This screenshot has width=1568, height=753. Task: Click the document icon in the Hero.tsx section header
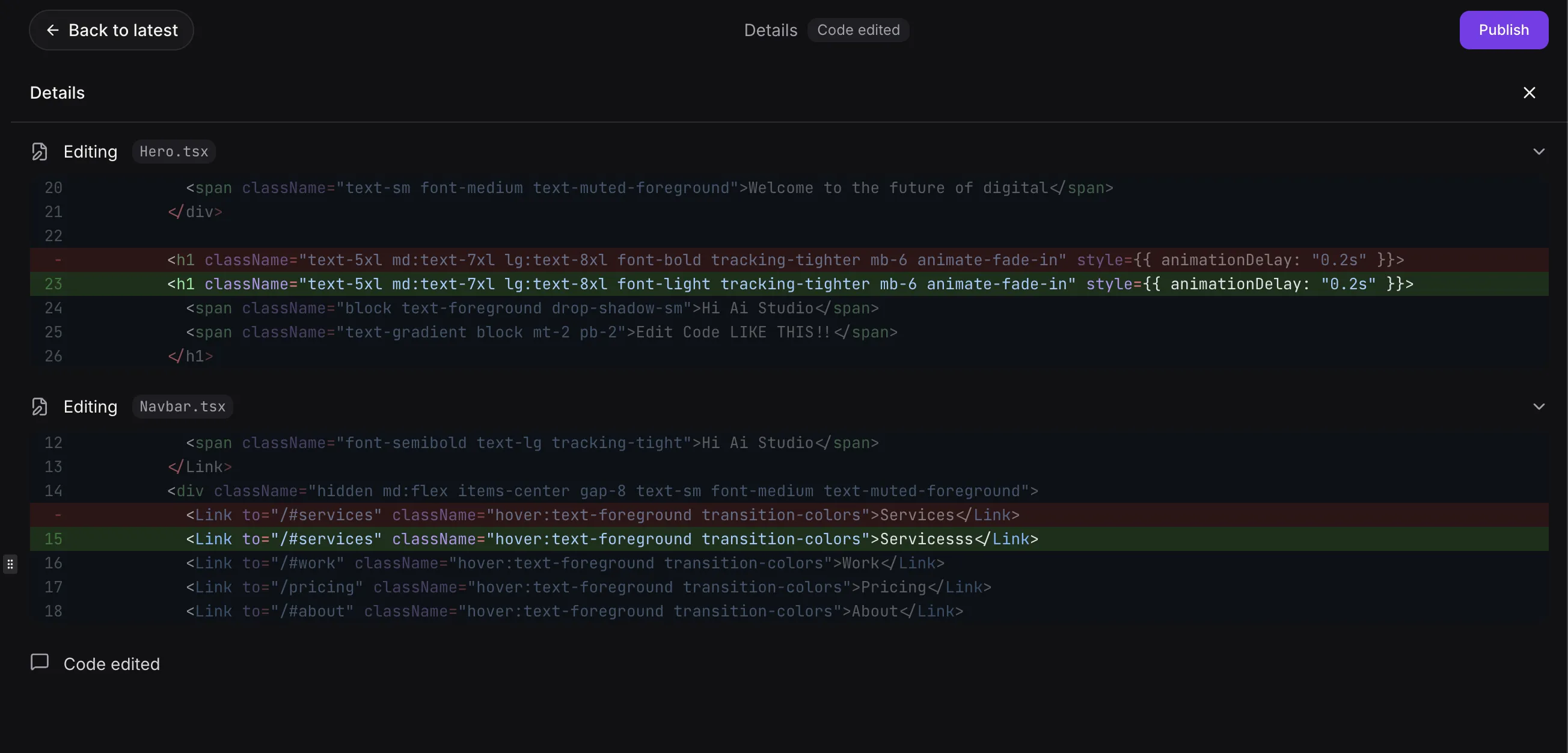click(40, 152)
